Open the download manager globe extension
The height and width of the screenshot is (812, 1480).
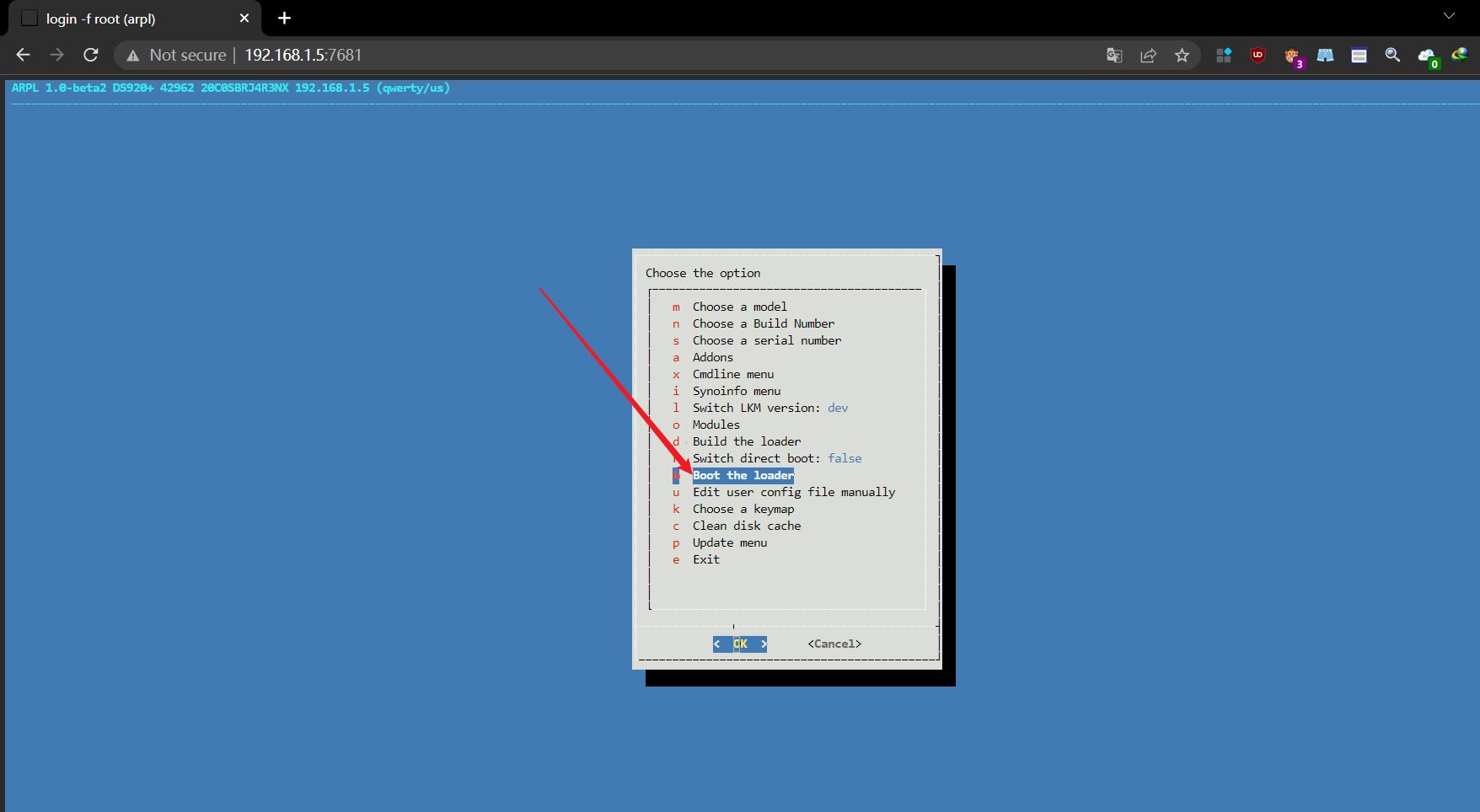coord(1460,55)
